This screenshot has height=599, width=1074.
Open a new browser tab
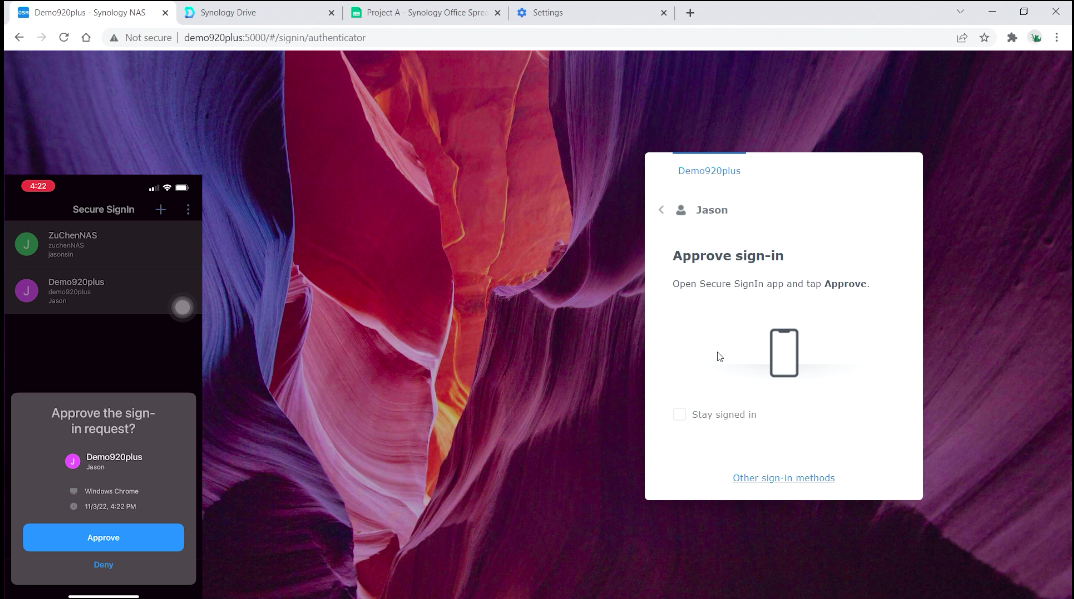(x=690, y=12)
